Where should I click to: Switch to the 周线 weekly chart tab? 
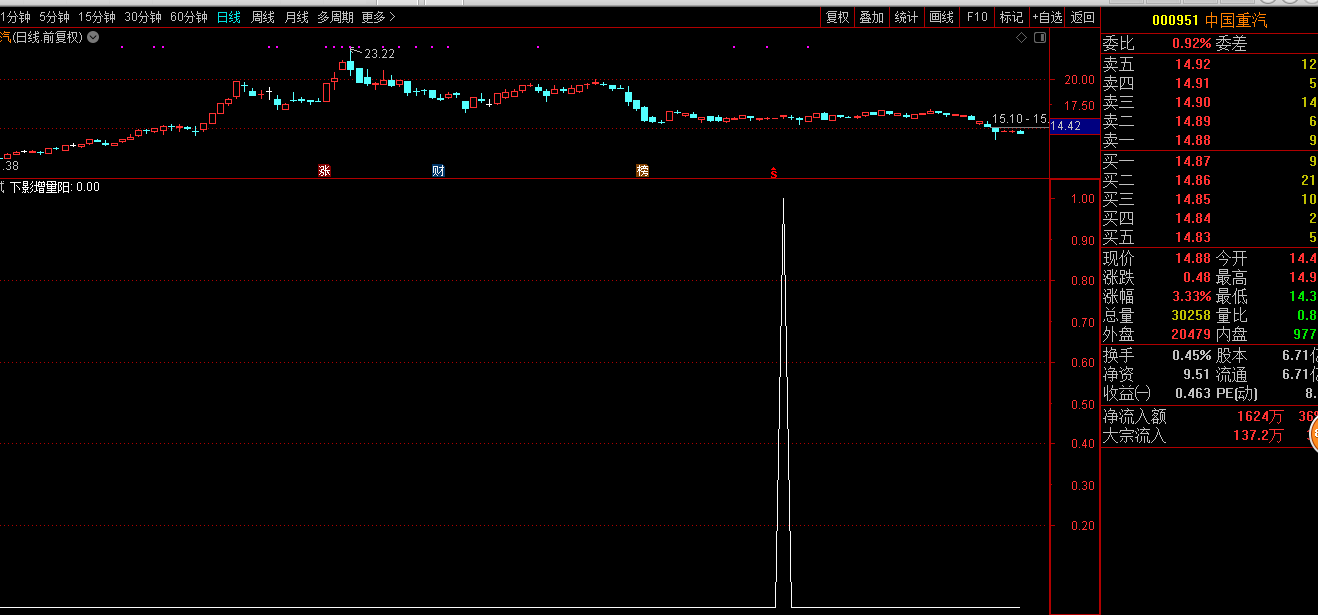[262, 17]
